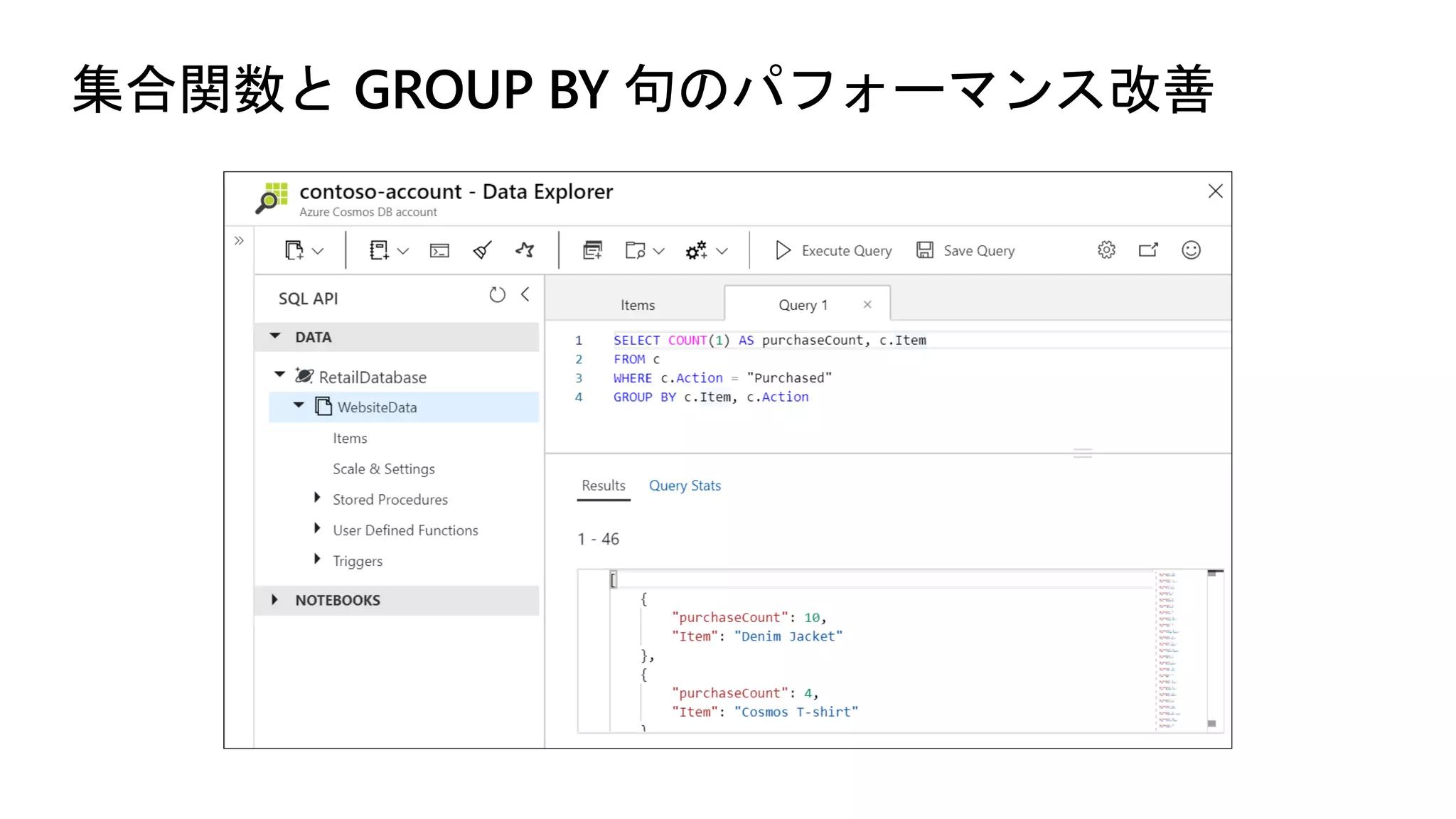
Task: Click the results pane splitter handle
Action: [x=1083, y=454]
